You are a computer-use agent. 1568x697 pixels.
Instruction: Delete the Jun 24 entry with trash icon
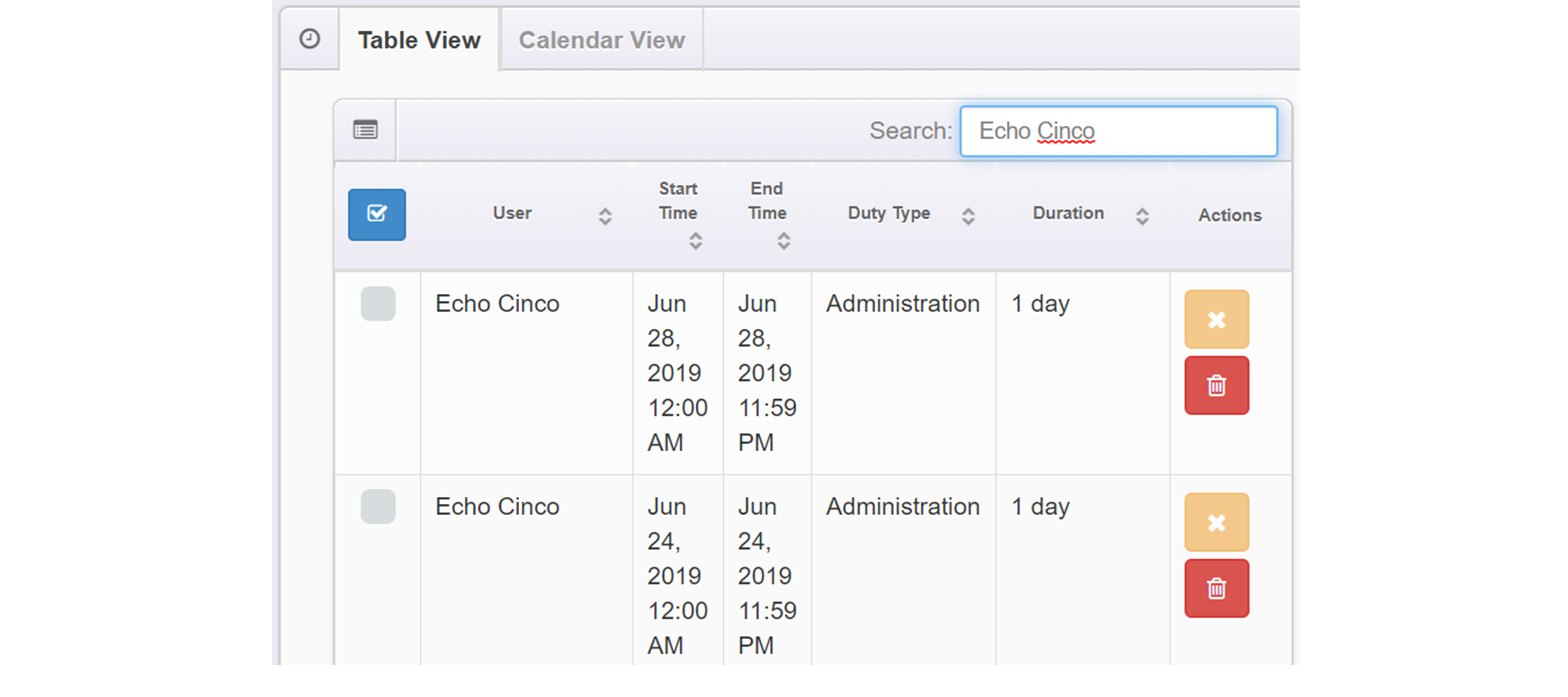[1215, 589]
